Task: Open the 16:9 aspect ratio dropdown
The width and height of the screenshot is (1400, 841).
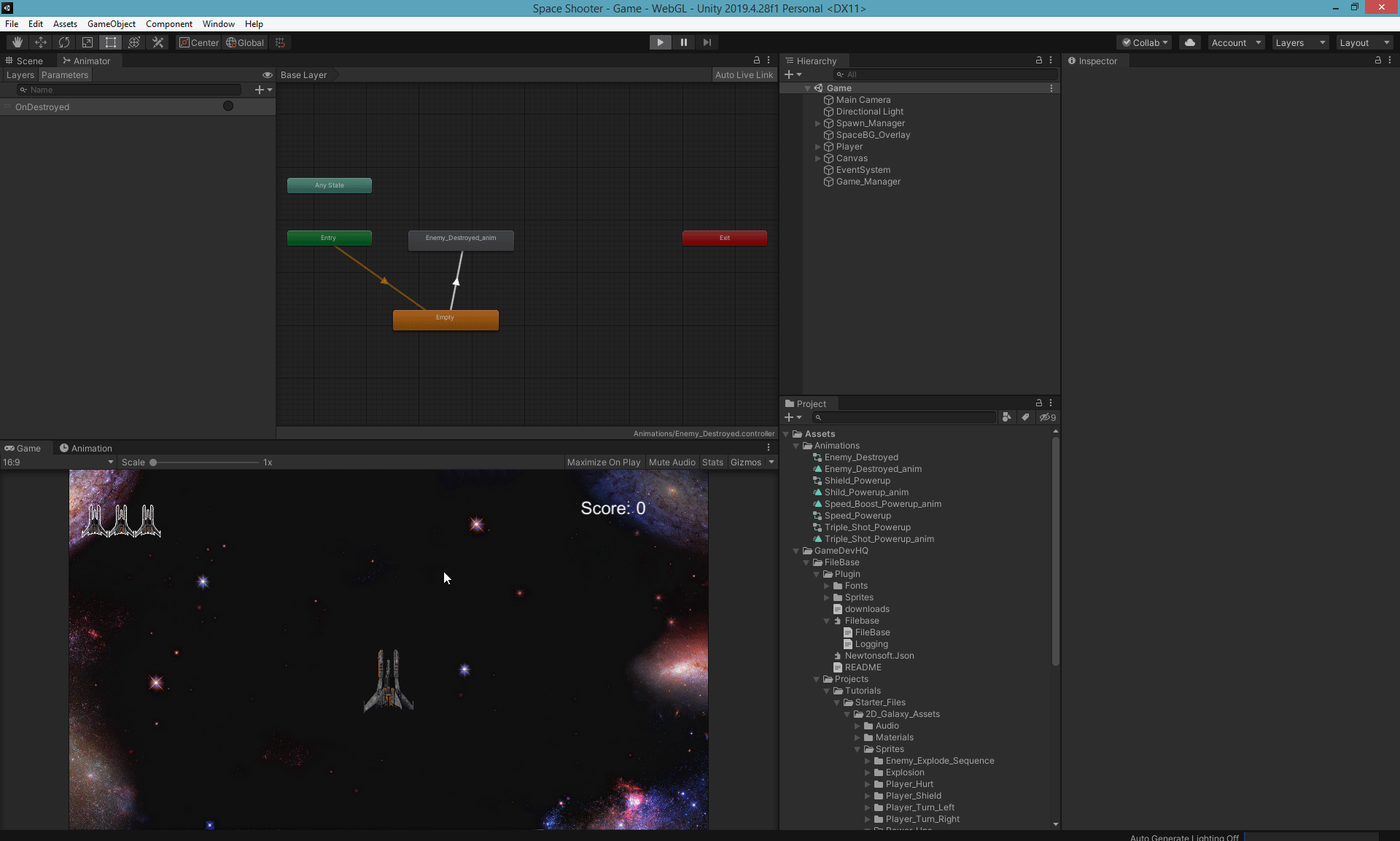Action: tap(58, 462)
